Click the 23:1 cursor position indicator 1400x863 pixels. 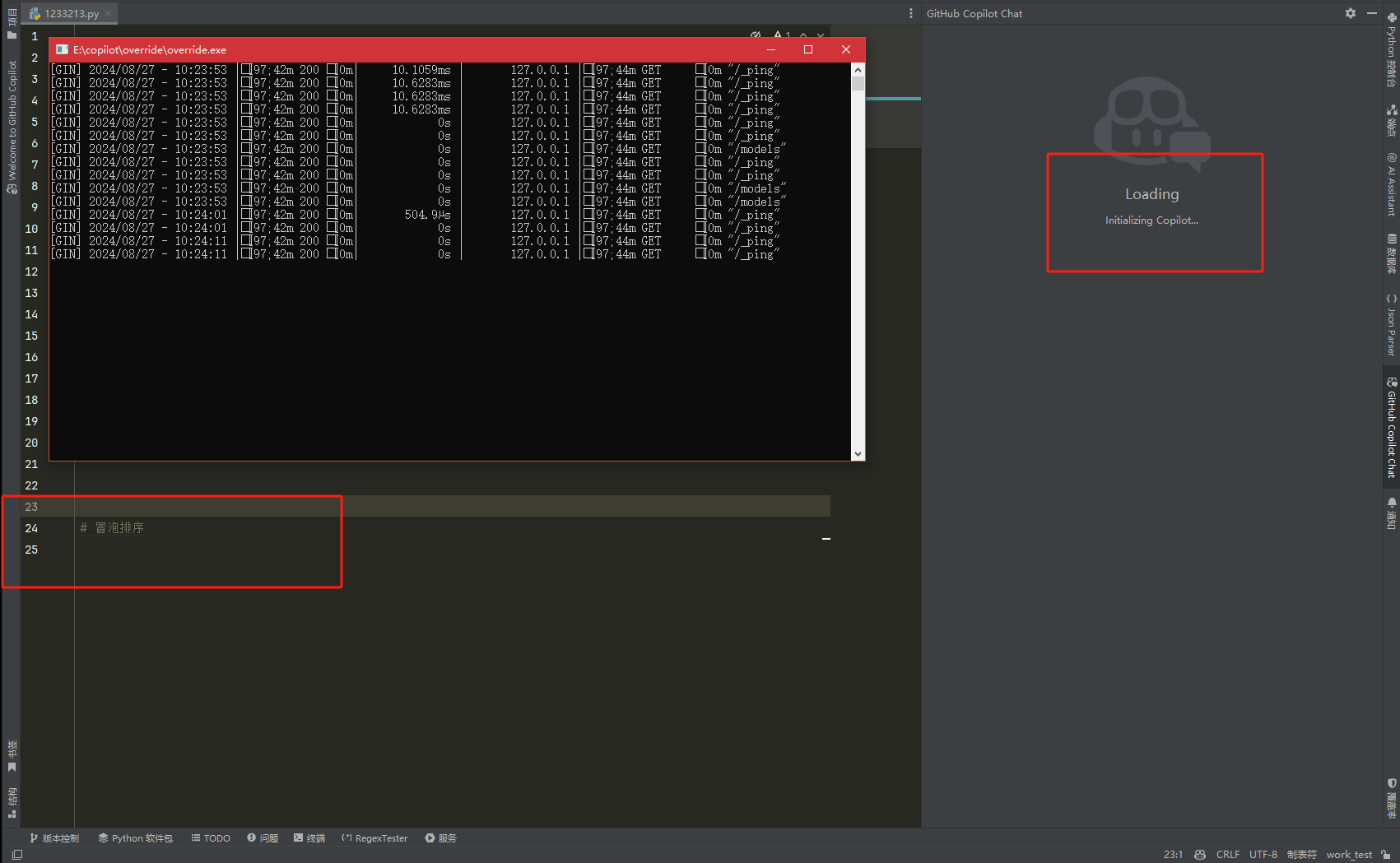[1173, 855]
